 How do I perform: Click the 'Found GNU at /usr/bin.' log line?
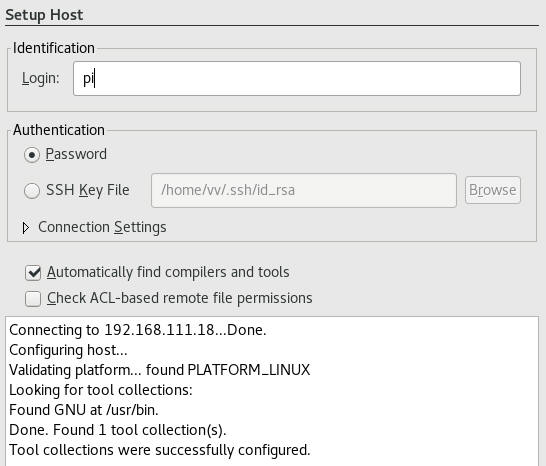[84, 410]
